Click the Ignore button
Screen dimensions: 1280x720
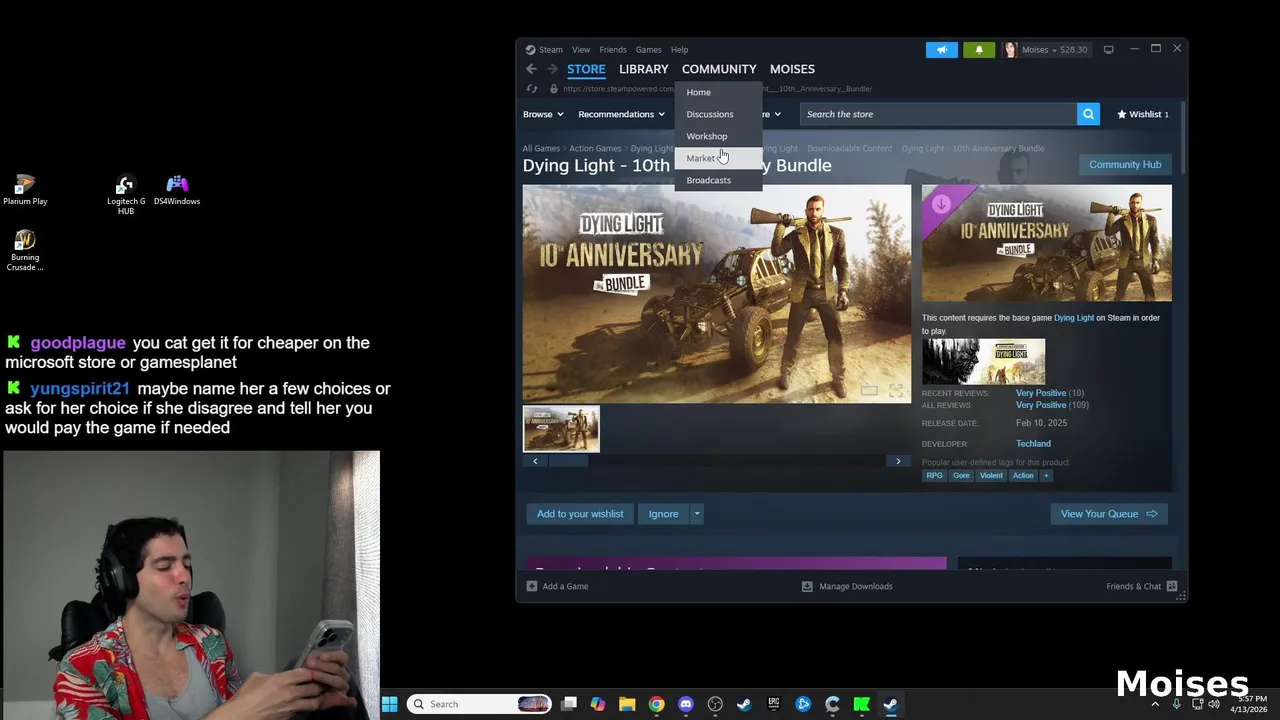663,514
